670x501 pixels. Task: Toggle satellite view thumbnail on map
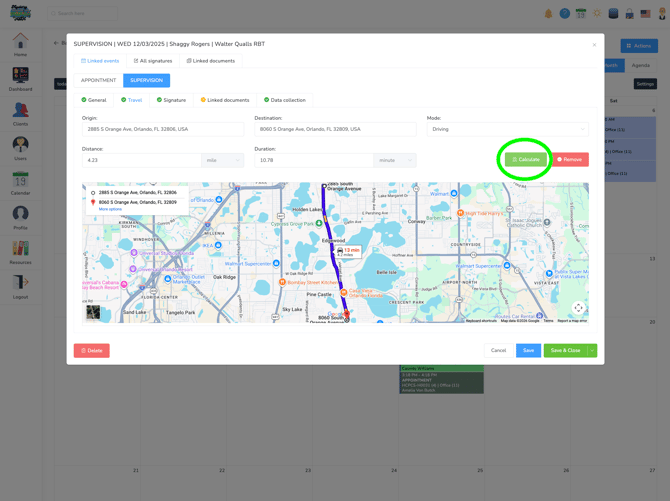point(93,312)
